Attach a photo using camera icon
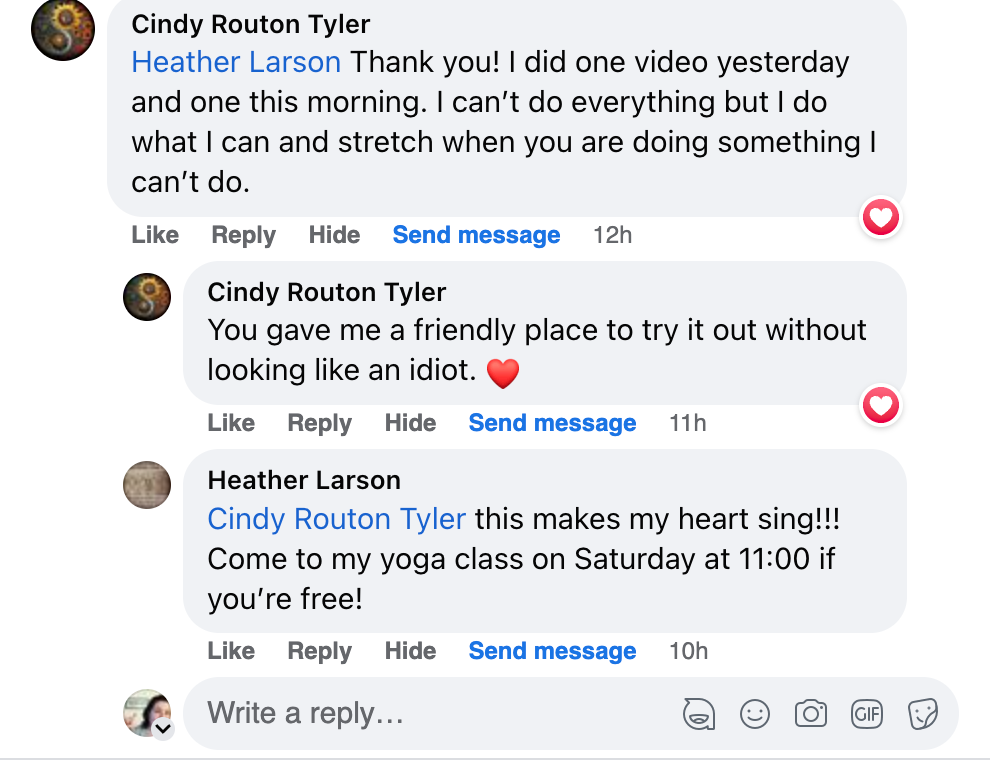The width and height of the screenshot is (990, 760). point(810,714)
